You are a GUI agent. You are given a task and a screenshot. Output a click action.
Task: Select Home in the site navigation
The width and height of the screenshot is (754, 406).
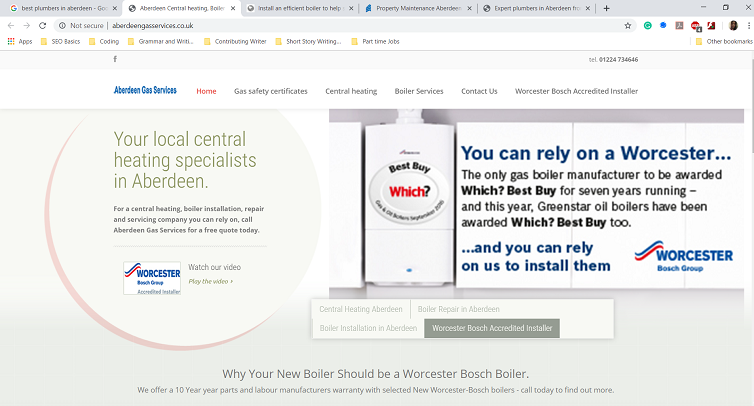206,91
